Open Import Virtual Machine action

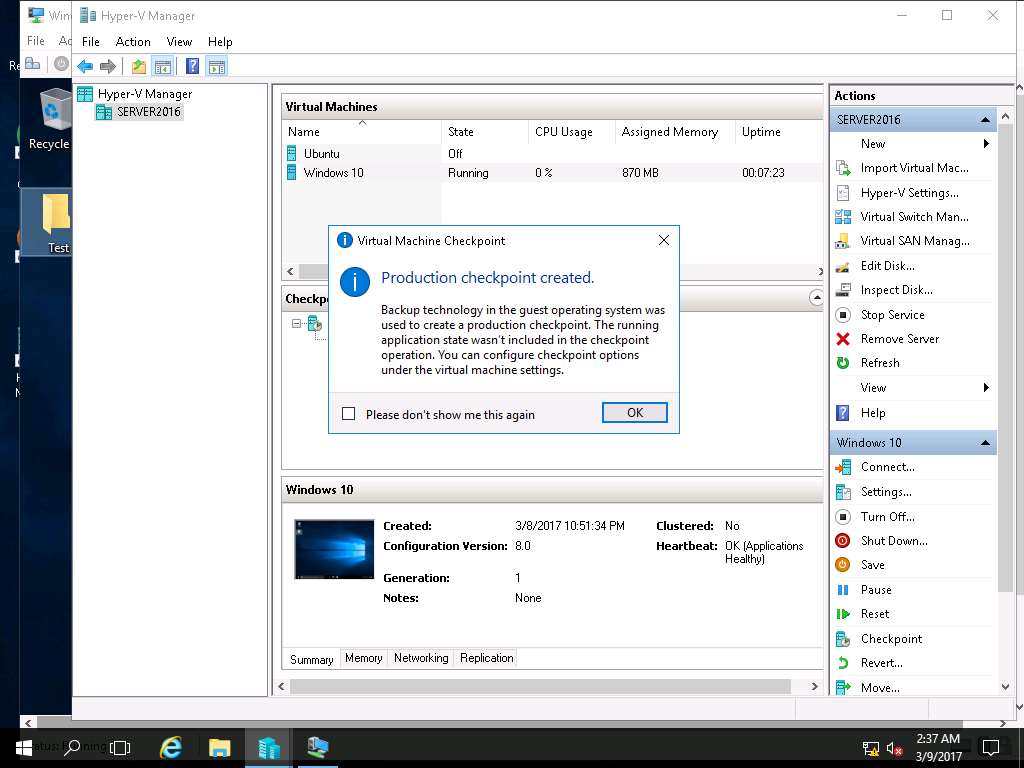click(914, 168)
